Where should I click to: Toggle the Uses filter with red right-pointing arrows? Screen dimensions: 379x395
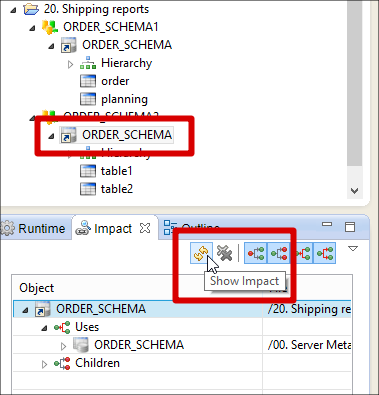tap(325, 253)
